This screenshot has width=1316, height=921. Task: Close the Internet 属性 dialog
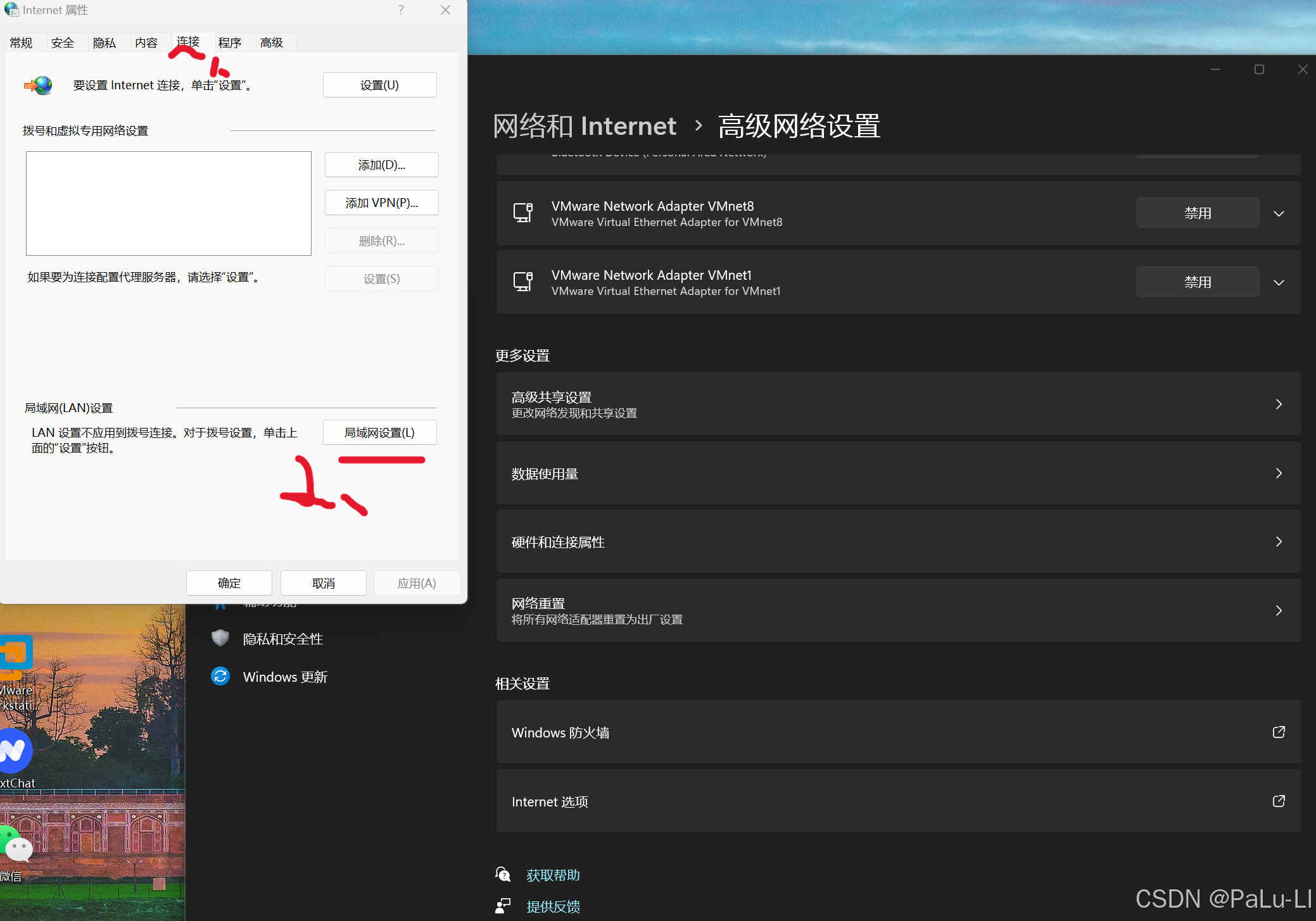446,10
